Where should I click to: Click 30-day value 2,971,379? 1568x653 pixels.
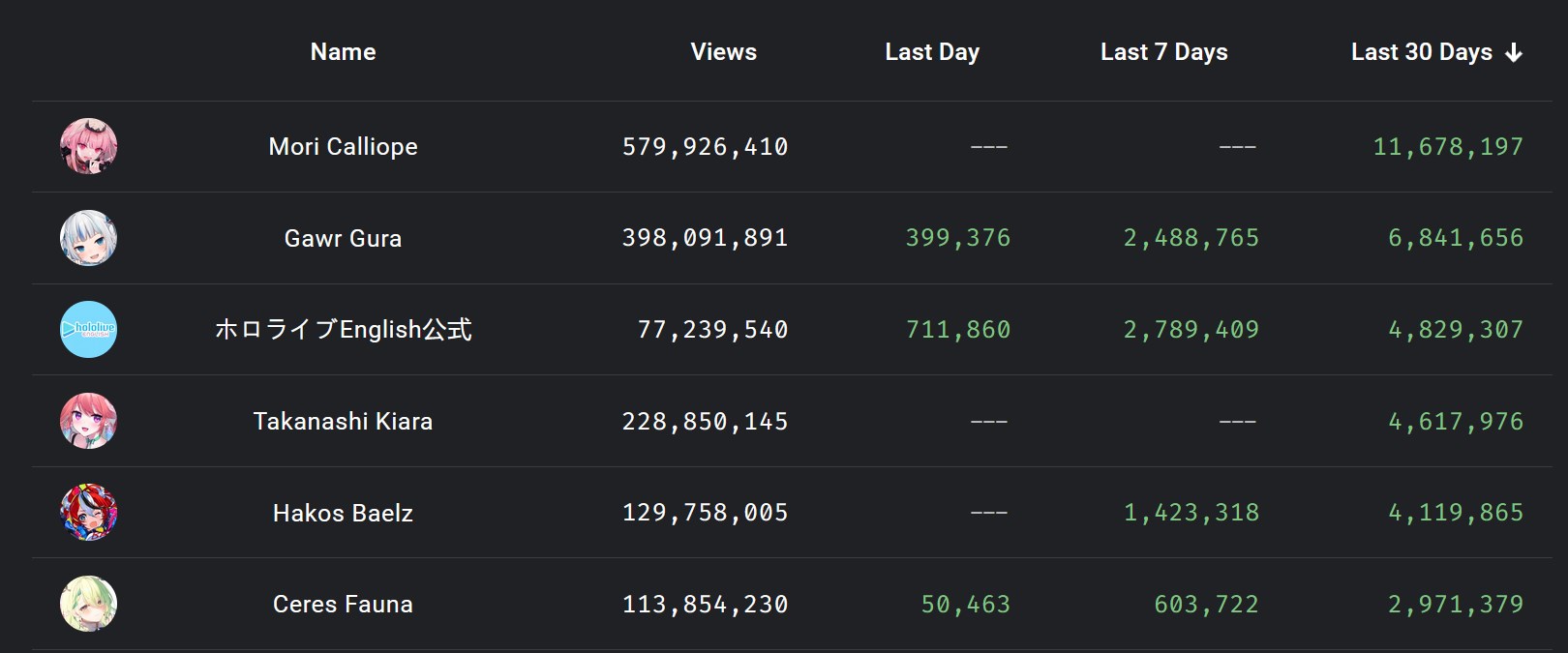click(x=1456, y=604)
